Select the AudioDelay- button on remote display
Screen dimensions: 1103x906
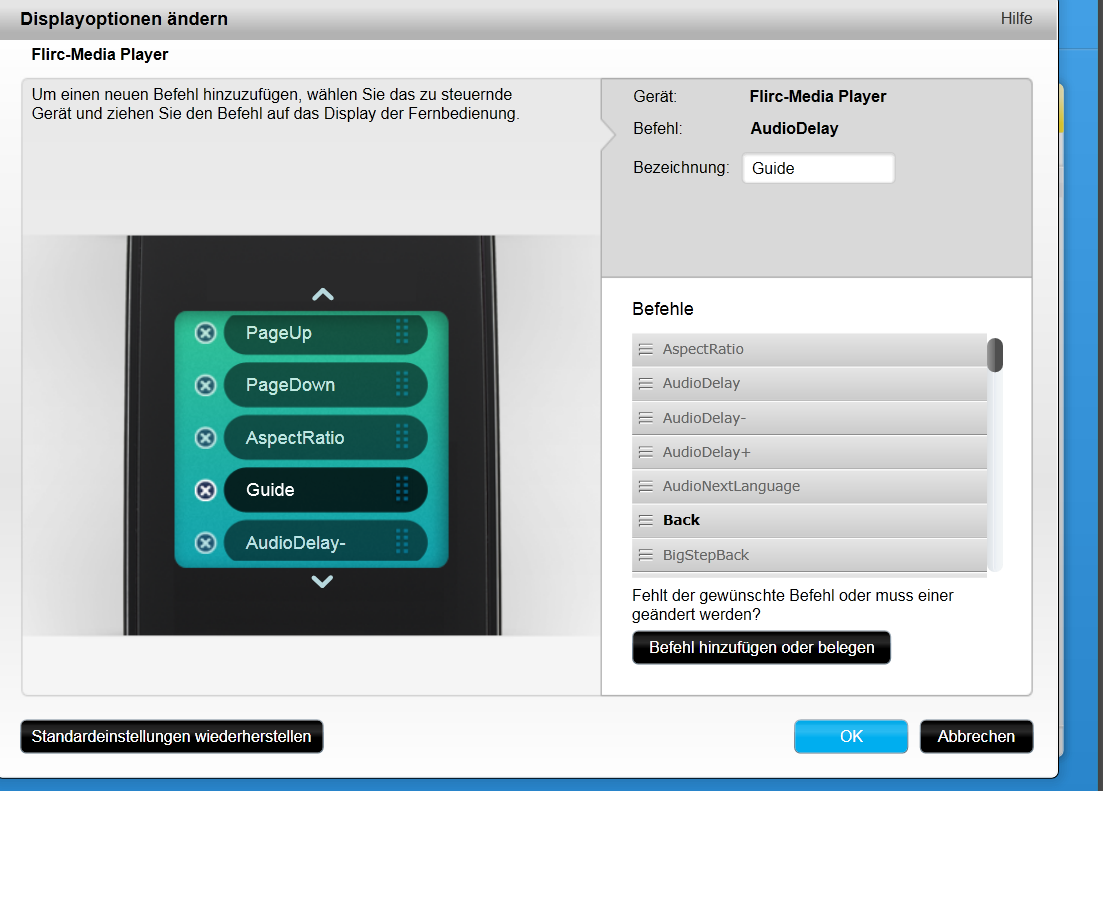tap(326, 542)
